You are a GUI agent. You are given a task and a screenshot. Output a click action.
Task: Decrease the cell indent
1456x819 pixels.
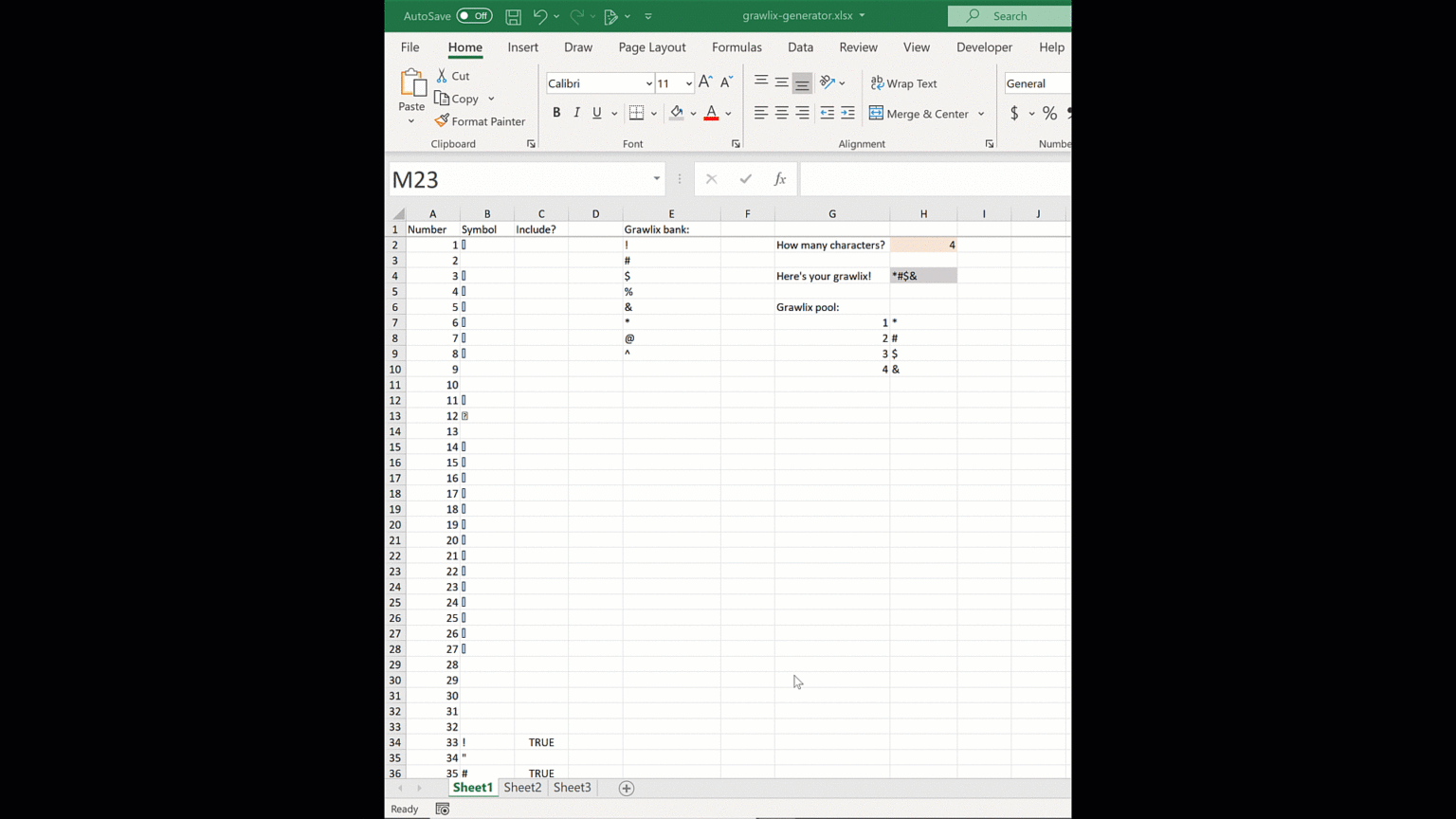point(827,113)
